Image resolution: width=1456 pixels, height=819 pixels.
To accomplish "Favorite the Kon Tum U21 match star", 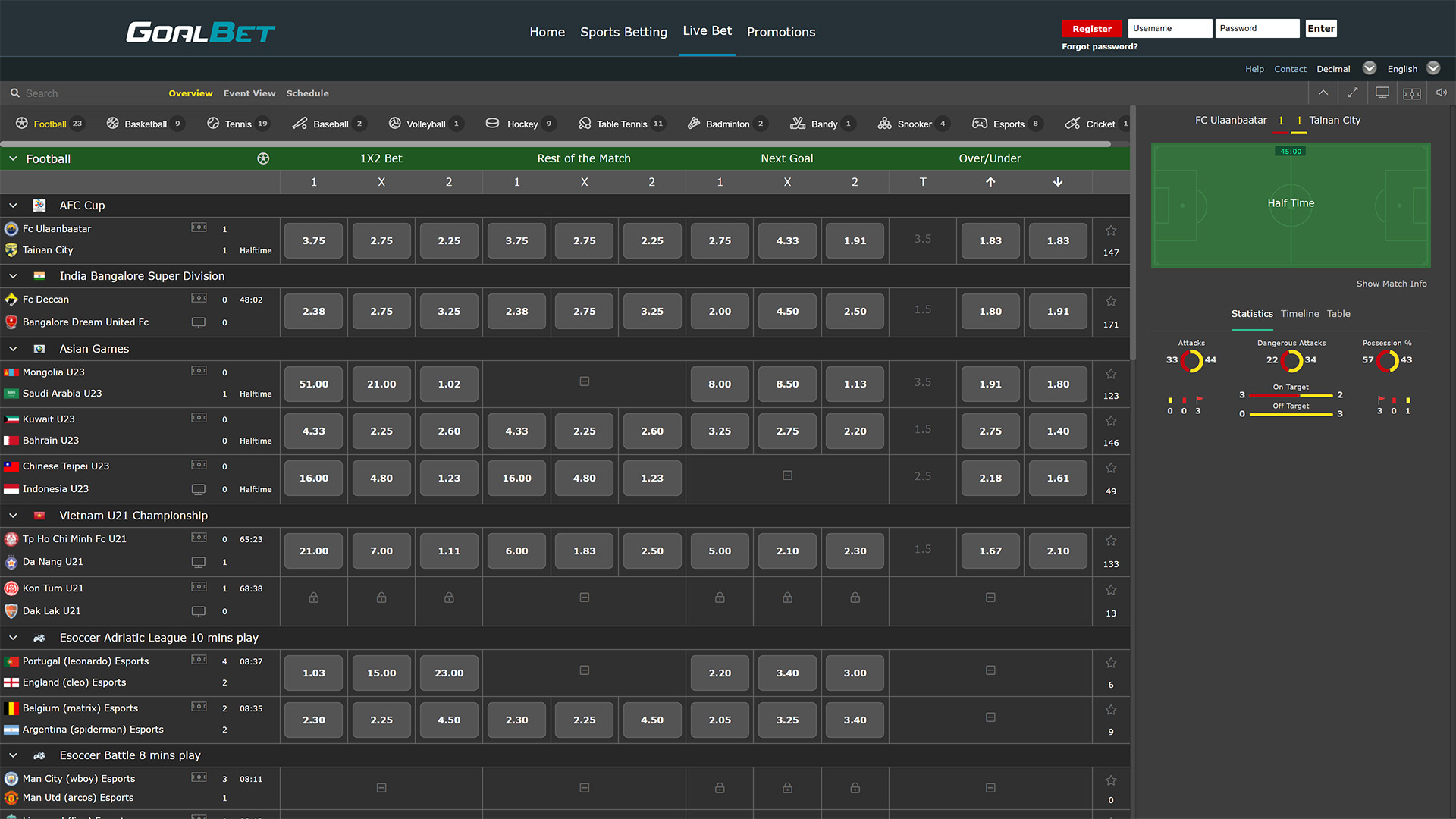I will [x=1111, y=590].
